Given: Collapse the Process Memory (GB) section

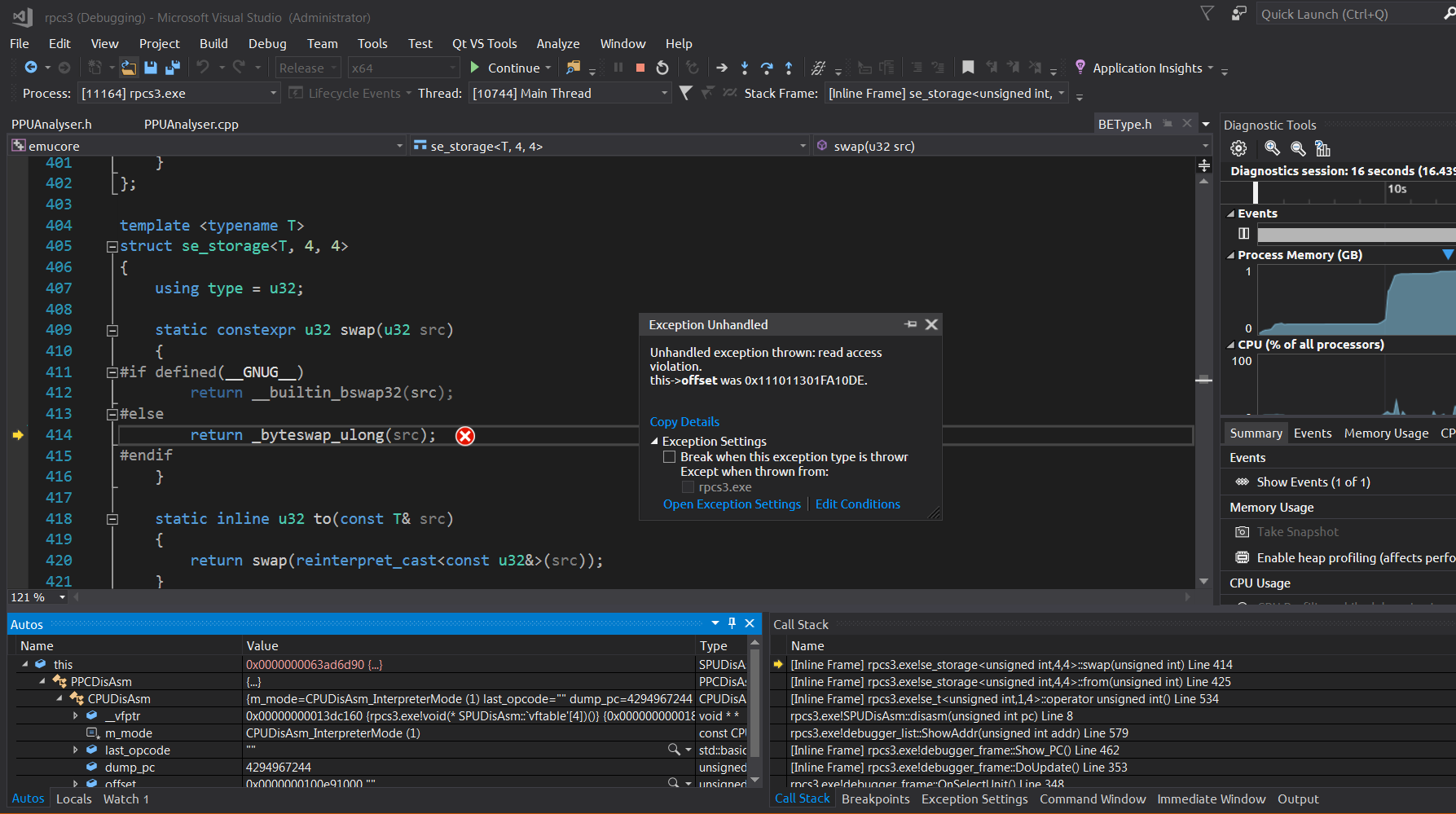Looking at the screenshot, I should click(1231, 254).
